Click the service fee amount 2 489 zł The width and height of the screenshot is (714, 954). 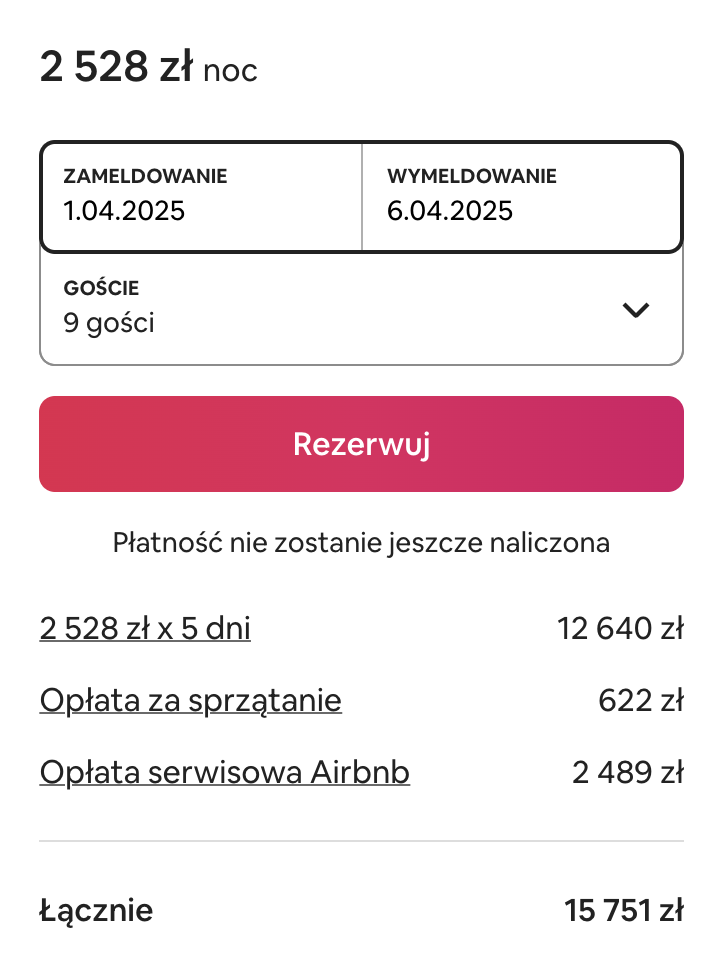click(x=628, y=772)
